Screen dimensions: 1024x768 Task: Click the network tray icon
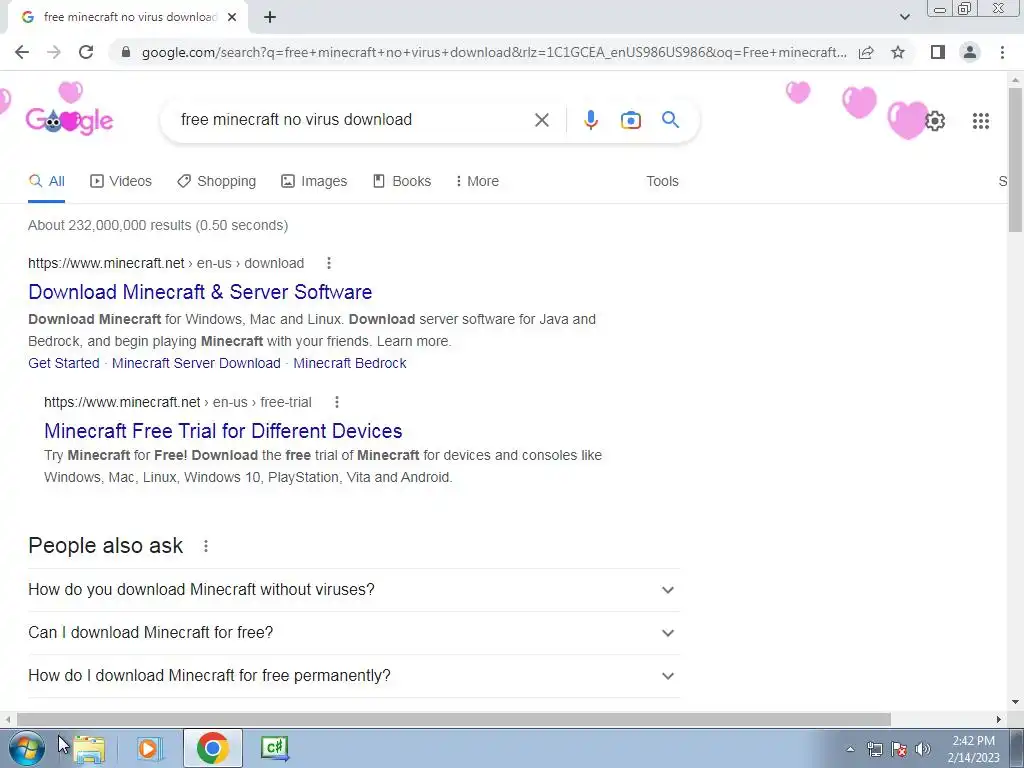point(874,750)
